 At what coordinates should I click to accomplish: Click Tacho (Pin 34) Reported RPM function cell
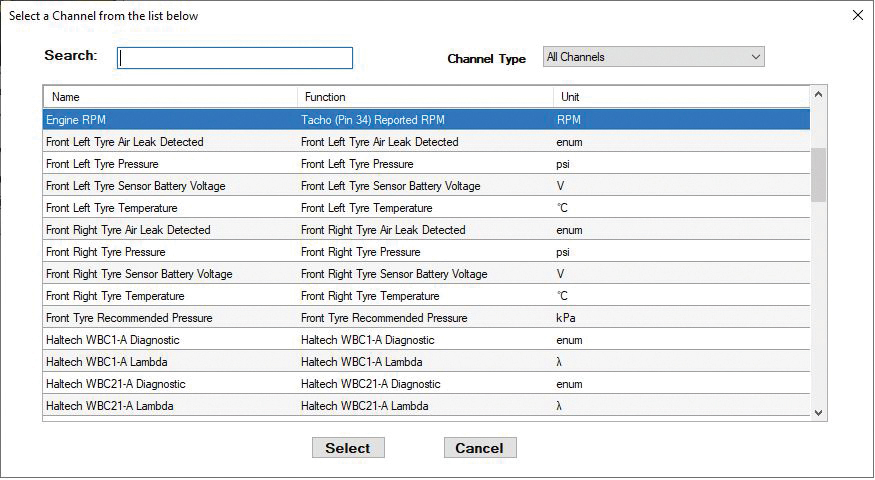point(373,120)
